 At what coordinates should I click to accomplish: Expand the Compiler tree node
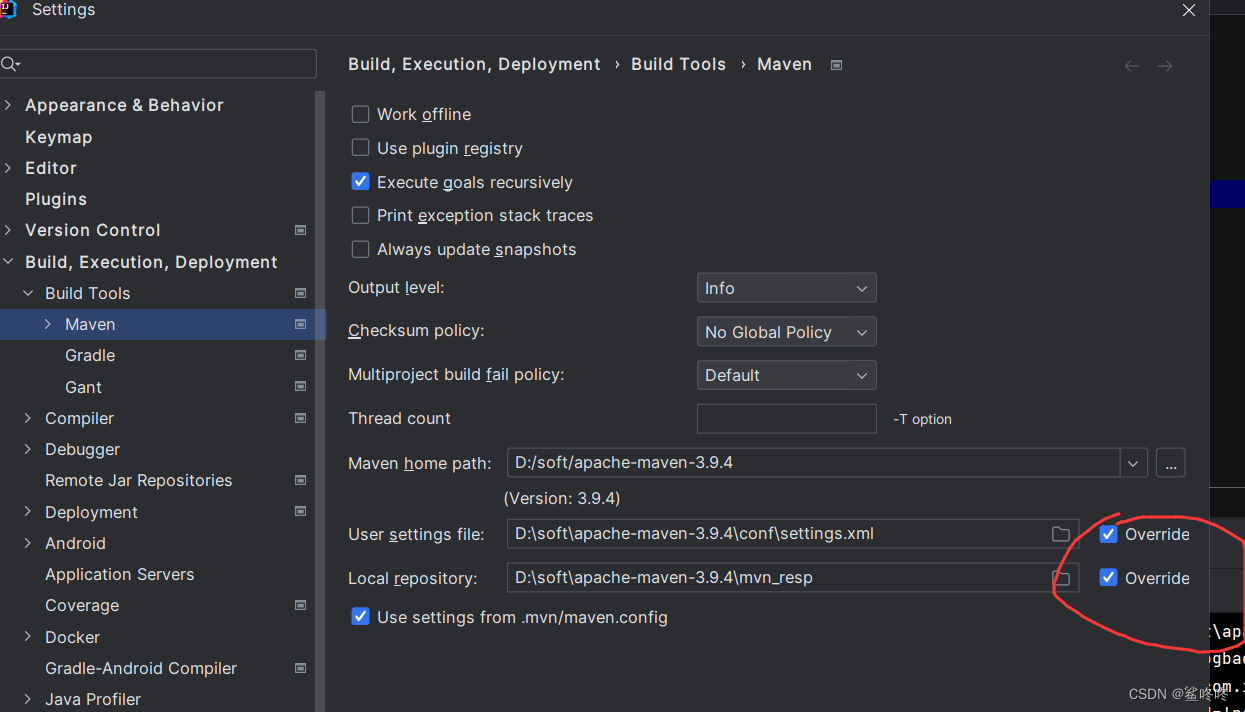pos(27,418)
